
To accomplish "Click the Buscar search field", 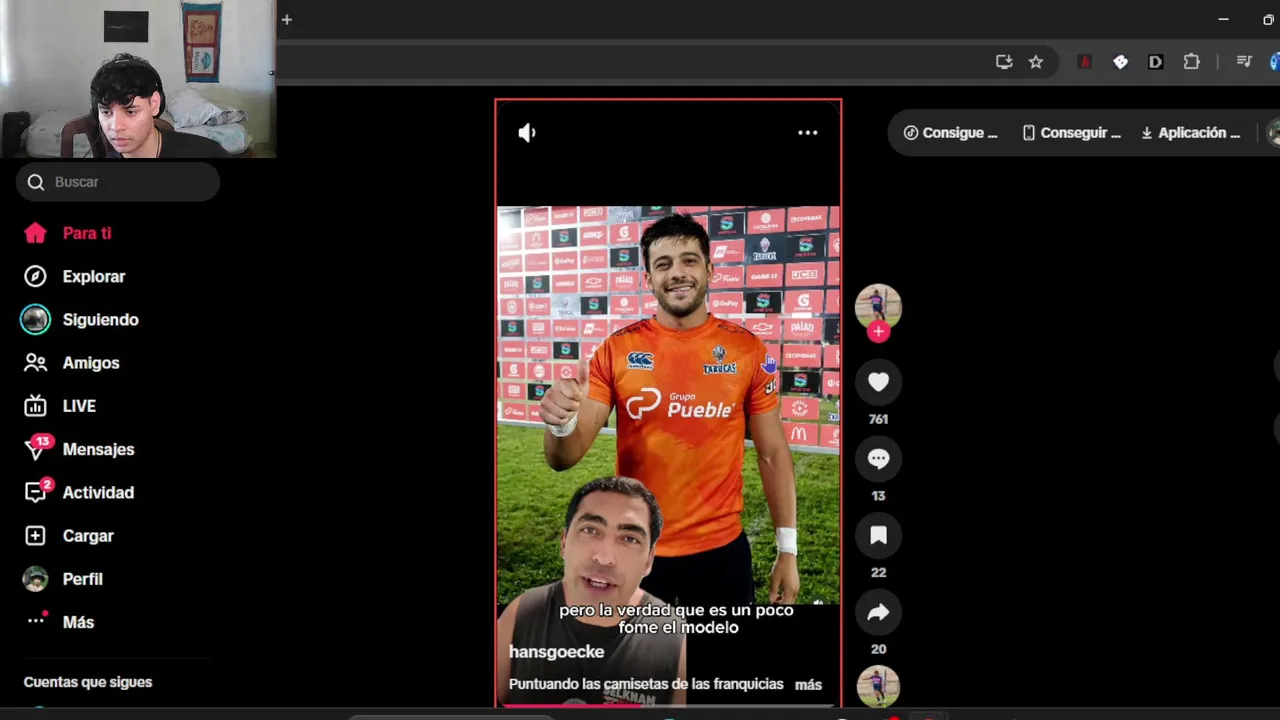I will coord(118,182).
